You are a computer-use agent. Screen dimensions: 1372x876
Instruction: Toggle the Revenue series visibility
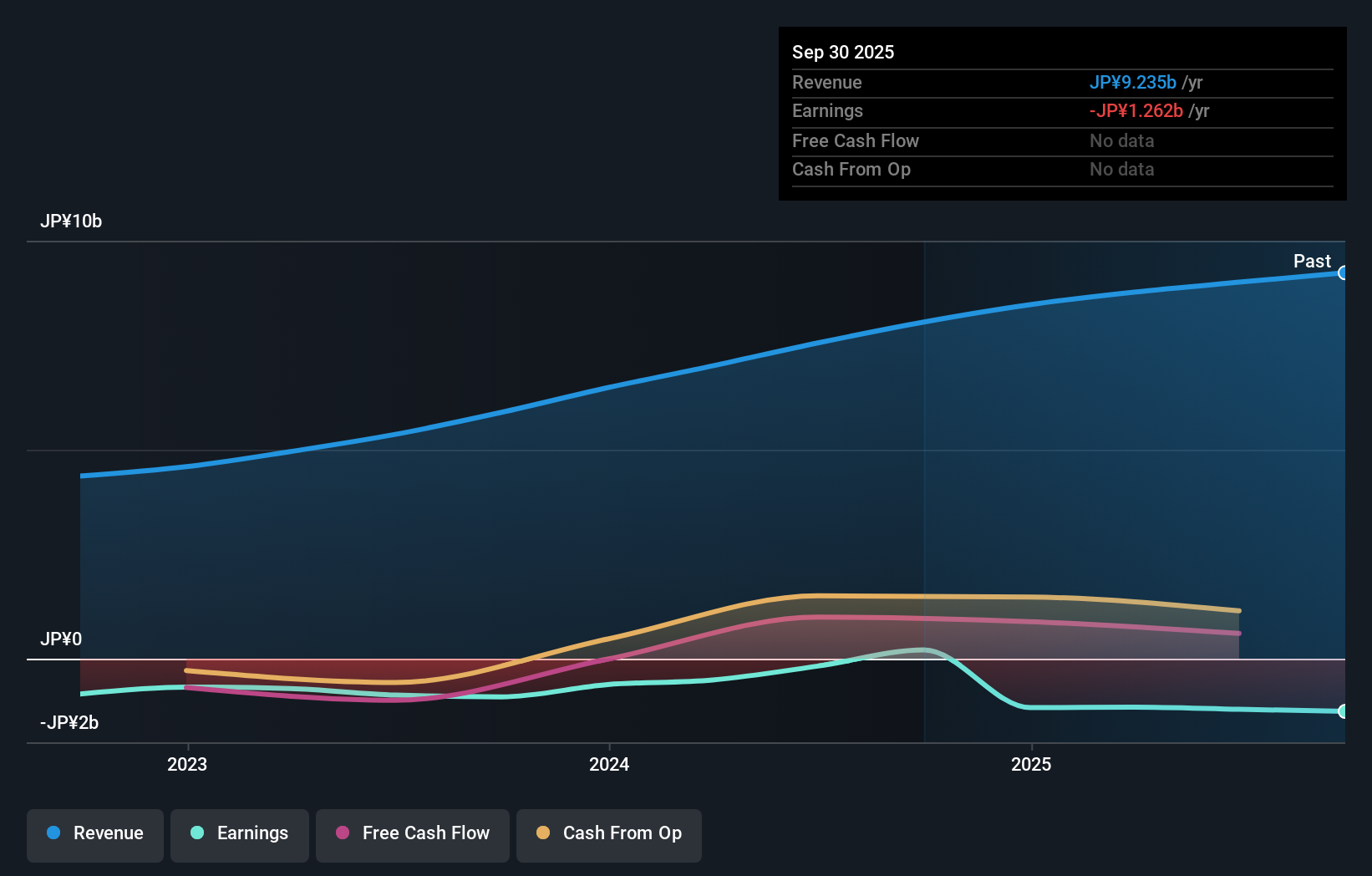tap(94, 835)
